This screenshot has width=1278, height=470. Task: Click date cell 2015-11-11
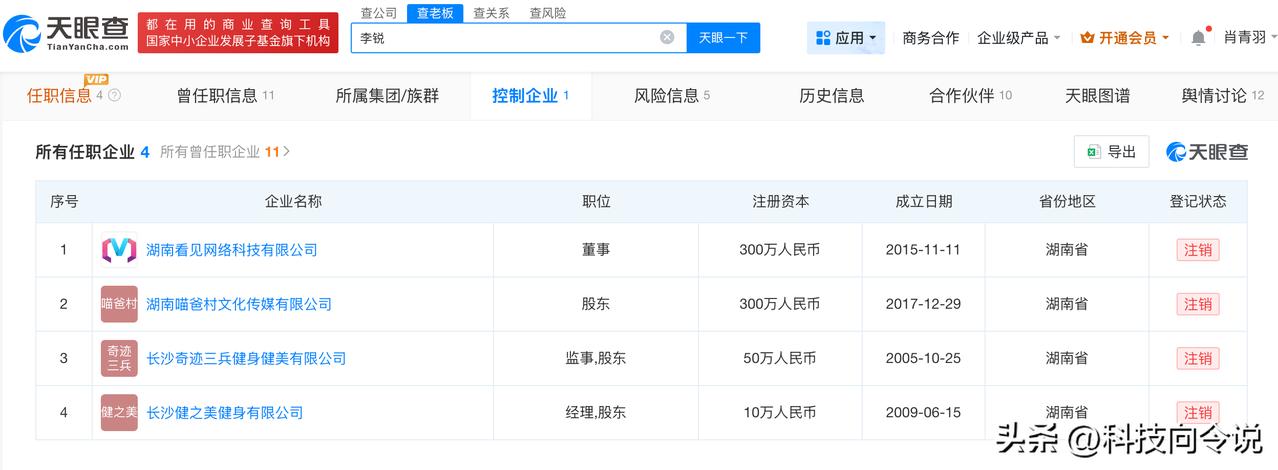[x=923, y=250]
